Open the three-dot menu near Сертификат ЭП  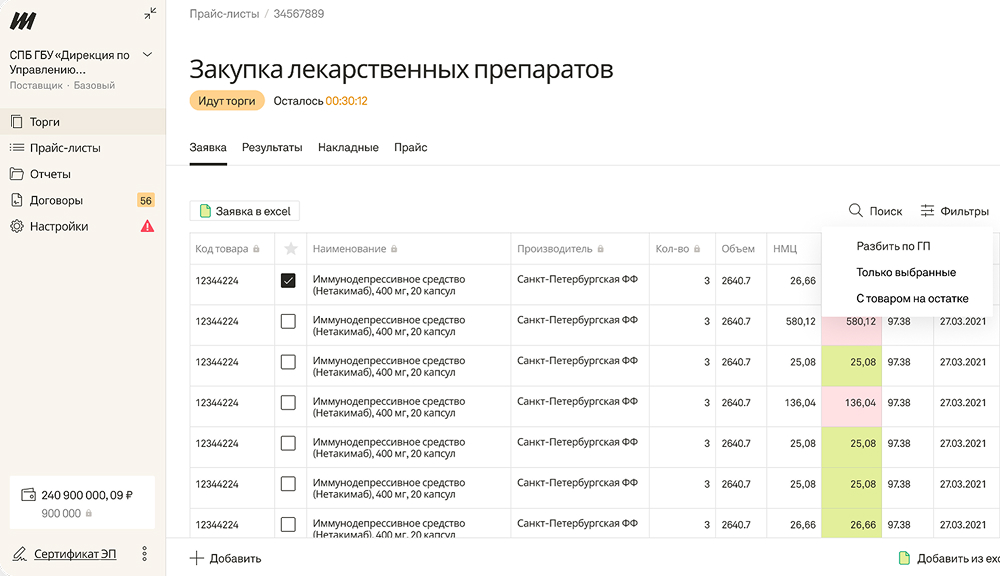pyautogui.click(x=145, y=554)
